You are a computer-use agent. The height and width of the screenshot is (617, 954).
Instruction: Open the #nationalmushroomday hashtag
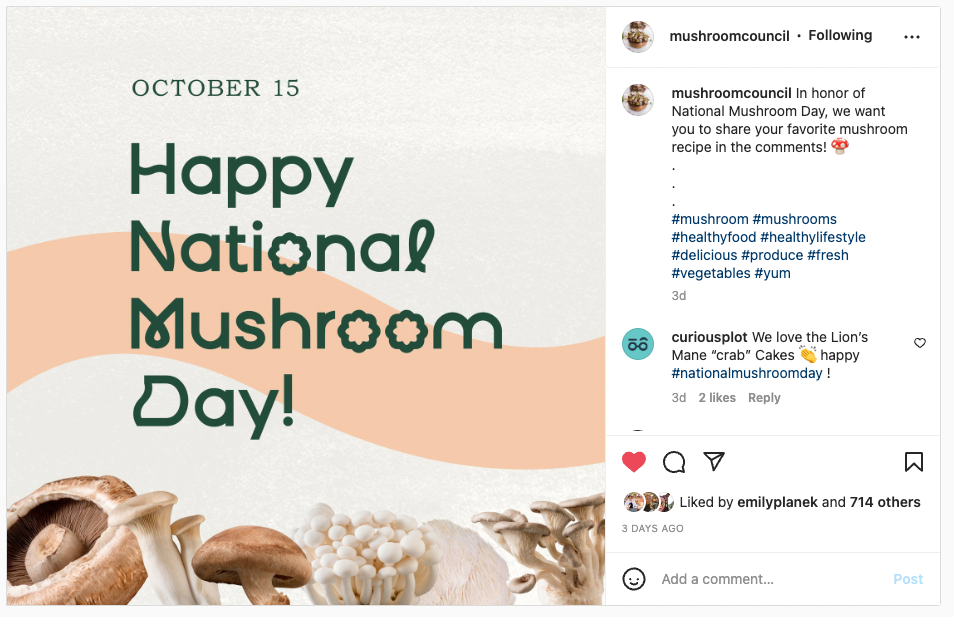(x=747, y=373)
